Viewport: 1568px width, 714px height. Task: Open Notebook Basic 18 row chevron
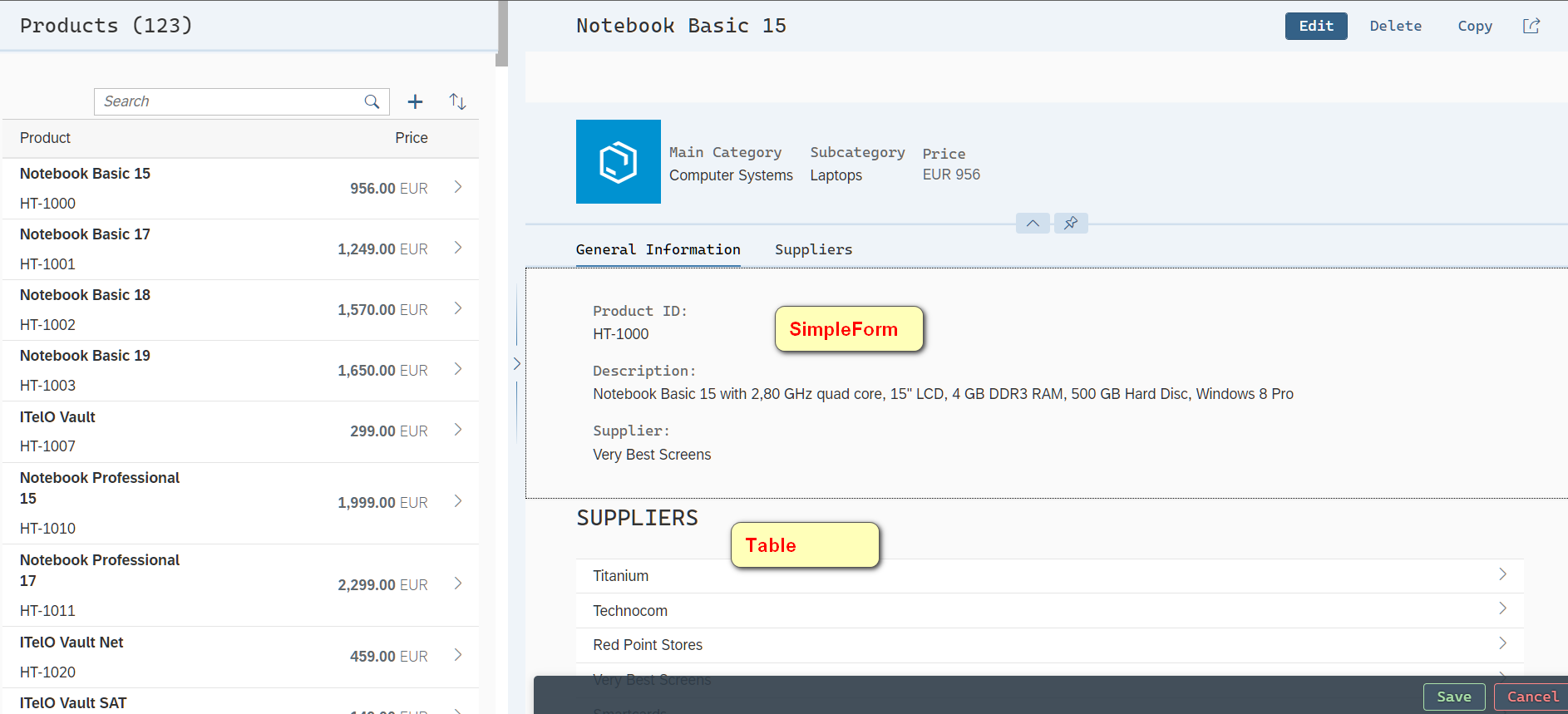click(x=458, y=308)
